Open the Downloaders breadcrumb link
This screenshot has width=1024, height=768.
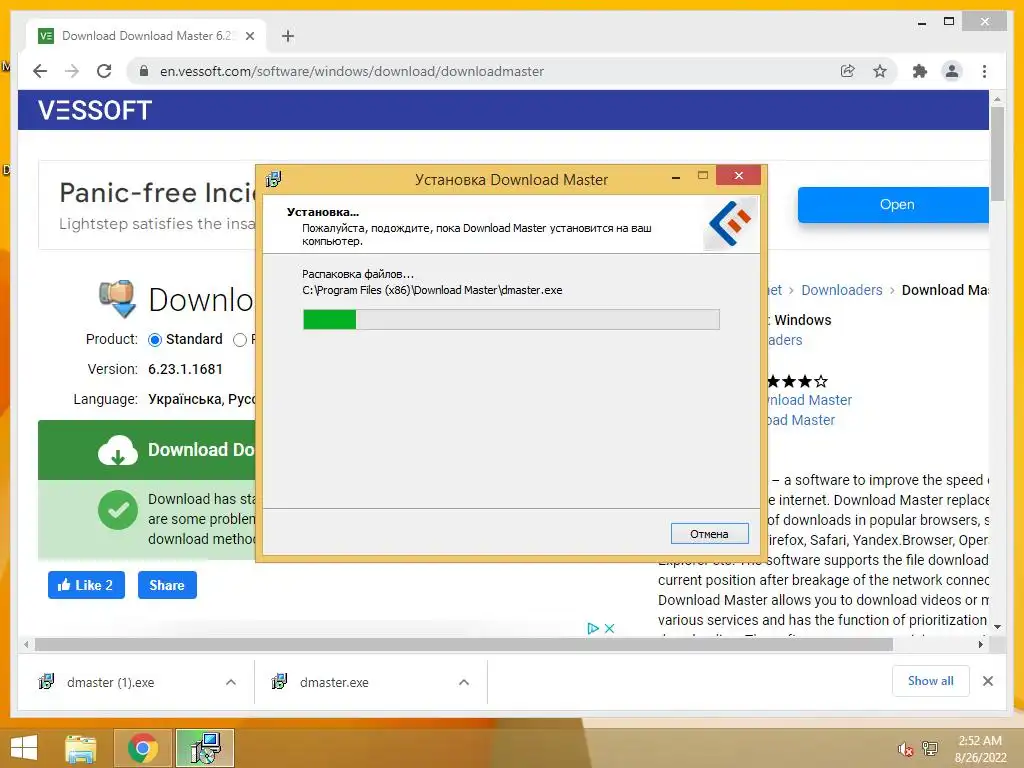841,290
